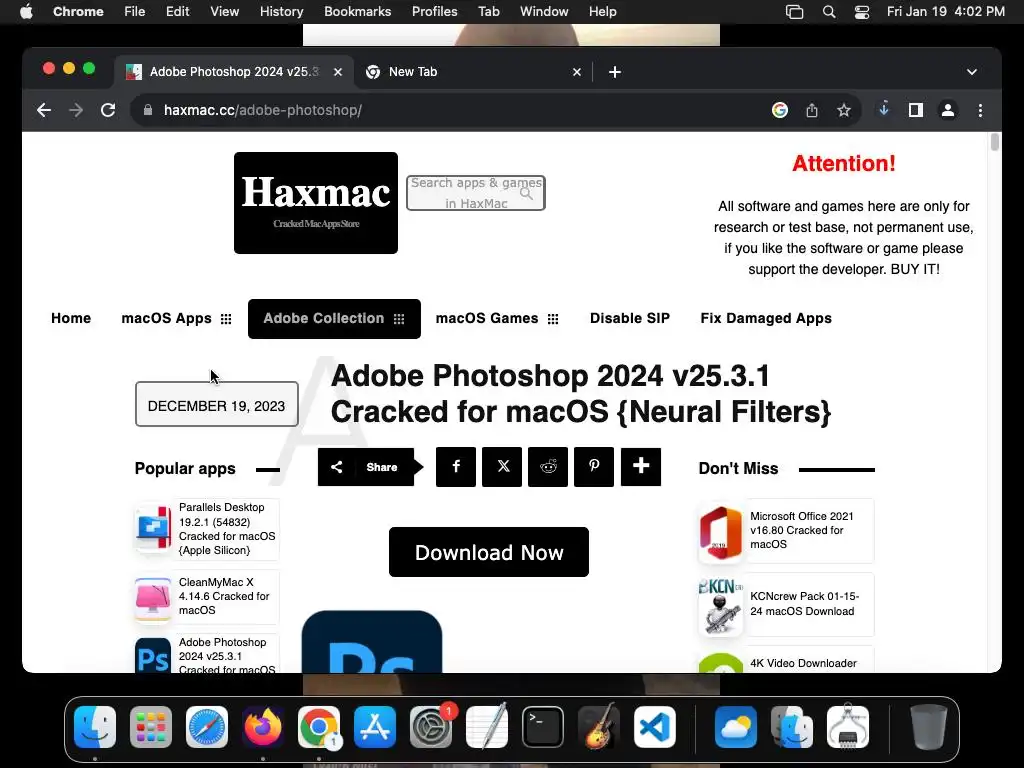The width and height of the screenshot is (1024, 768).
Task: Open the History menu
Action: pyautogui.click(x=281, y=12)
